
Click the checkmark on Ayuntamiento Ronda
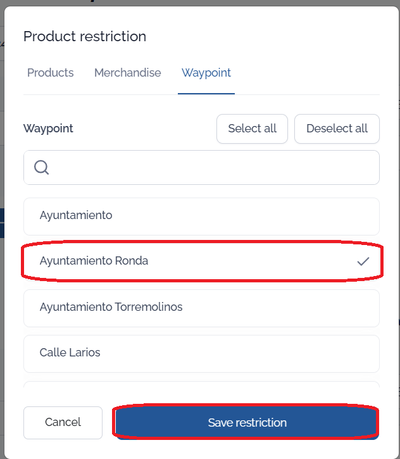pos(363,261)
